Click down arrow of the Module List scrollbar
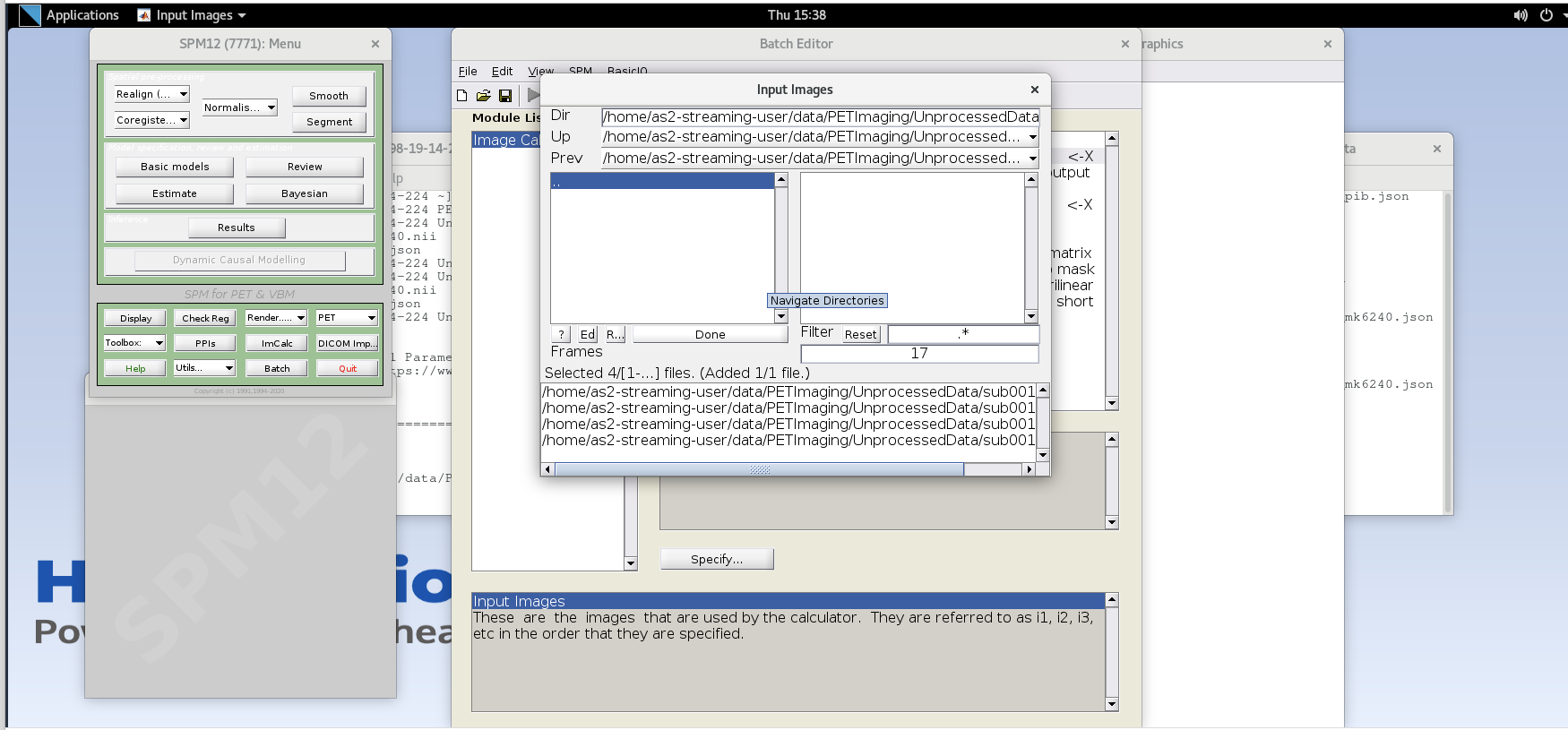Viewport: 1568px width, 730px height. (631, 563)
